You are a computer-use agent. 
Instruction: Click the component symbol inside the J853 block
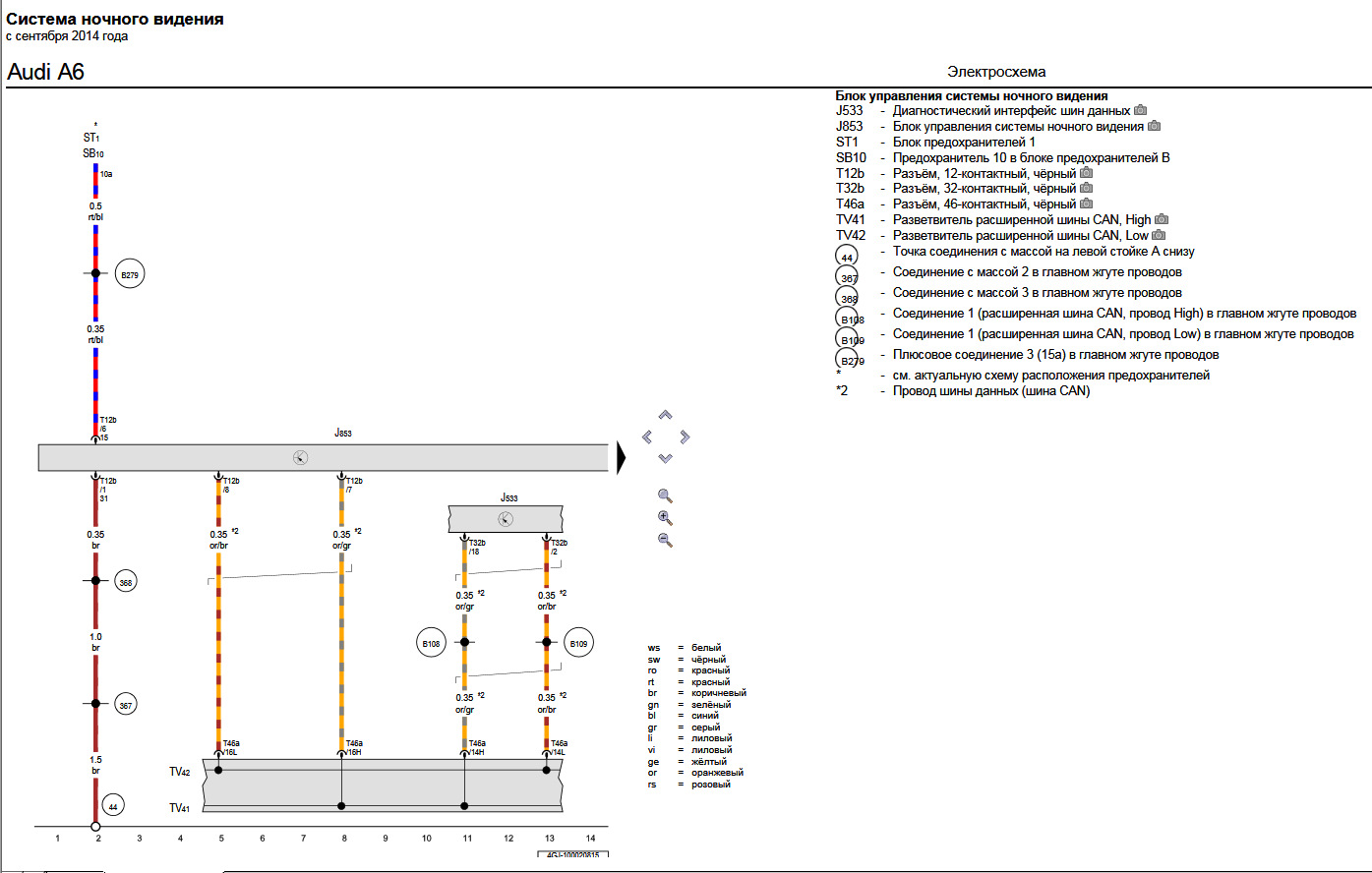[301, 457]
